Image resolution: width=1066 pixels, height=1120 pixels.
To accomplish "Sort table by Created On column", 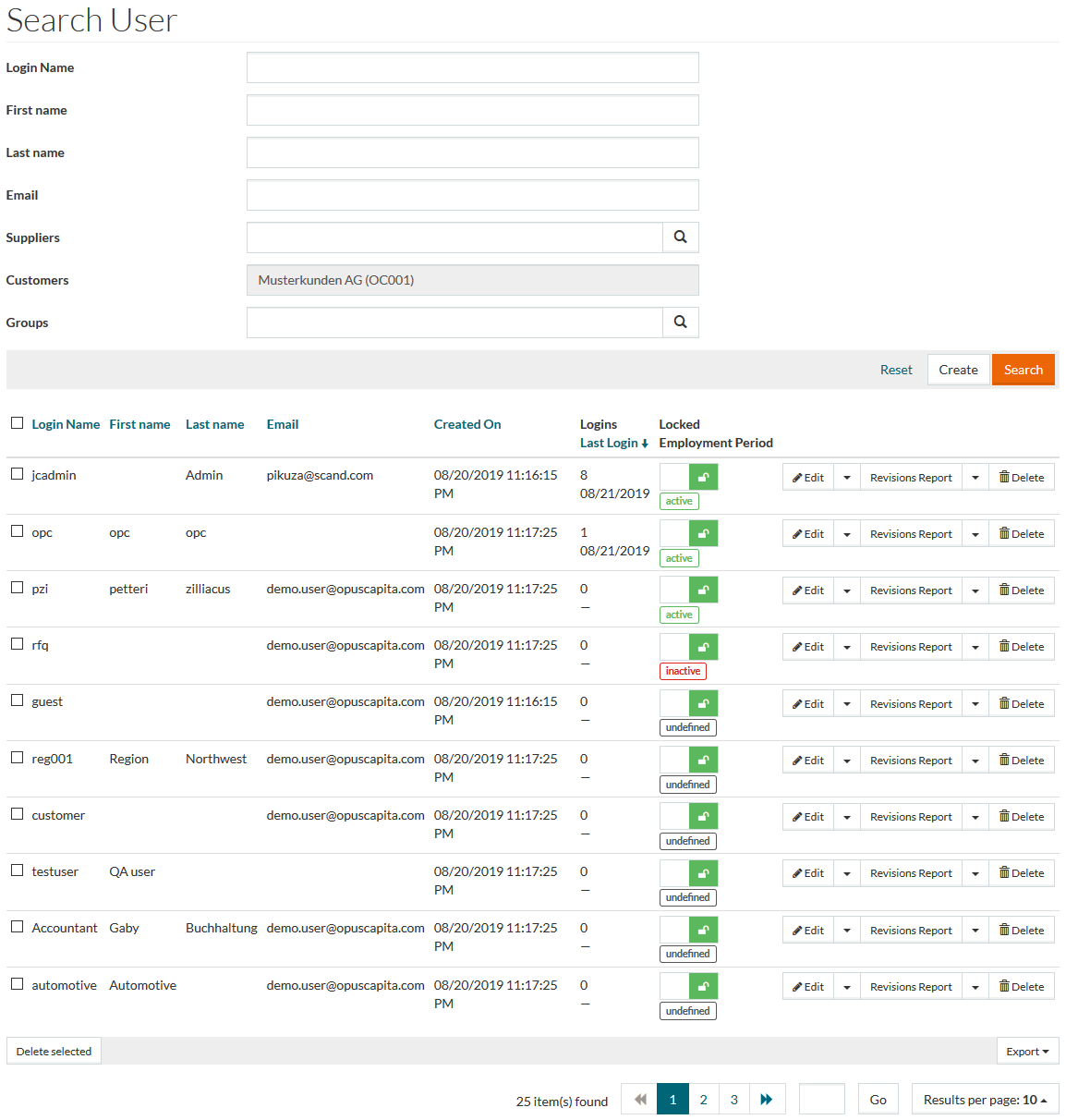I will (467, 424).
